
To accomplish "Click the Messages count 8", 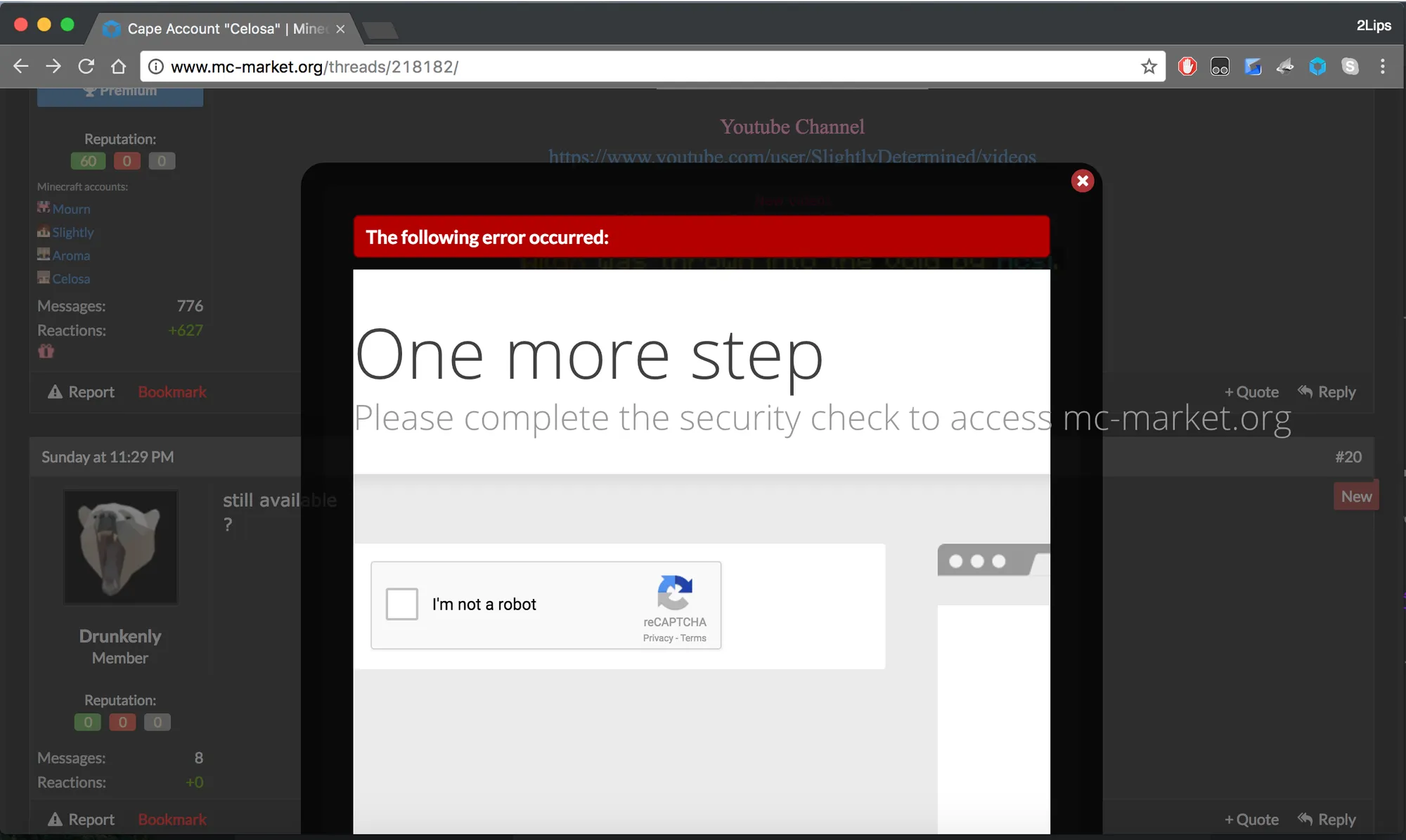I will coord(199,758).
